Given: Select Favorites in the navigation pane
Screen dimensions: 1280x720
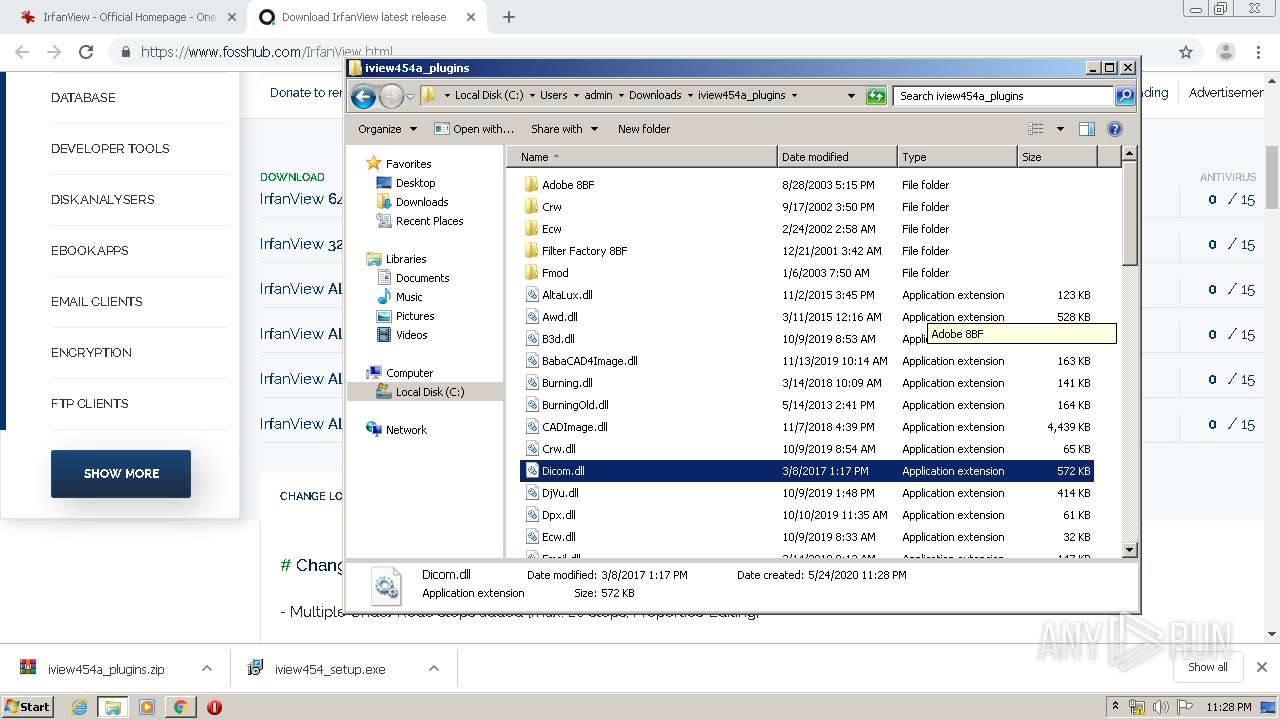Looking at the screenshot, I should [399, 164].
